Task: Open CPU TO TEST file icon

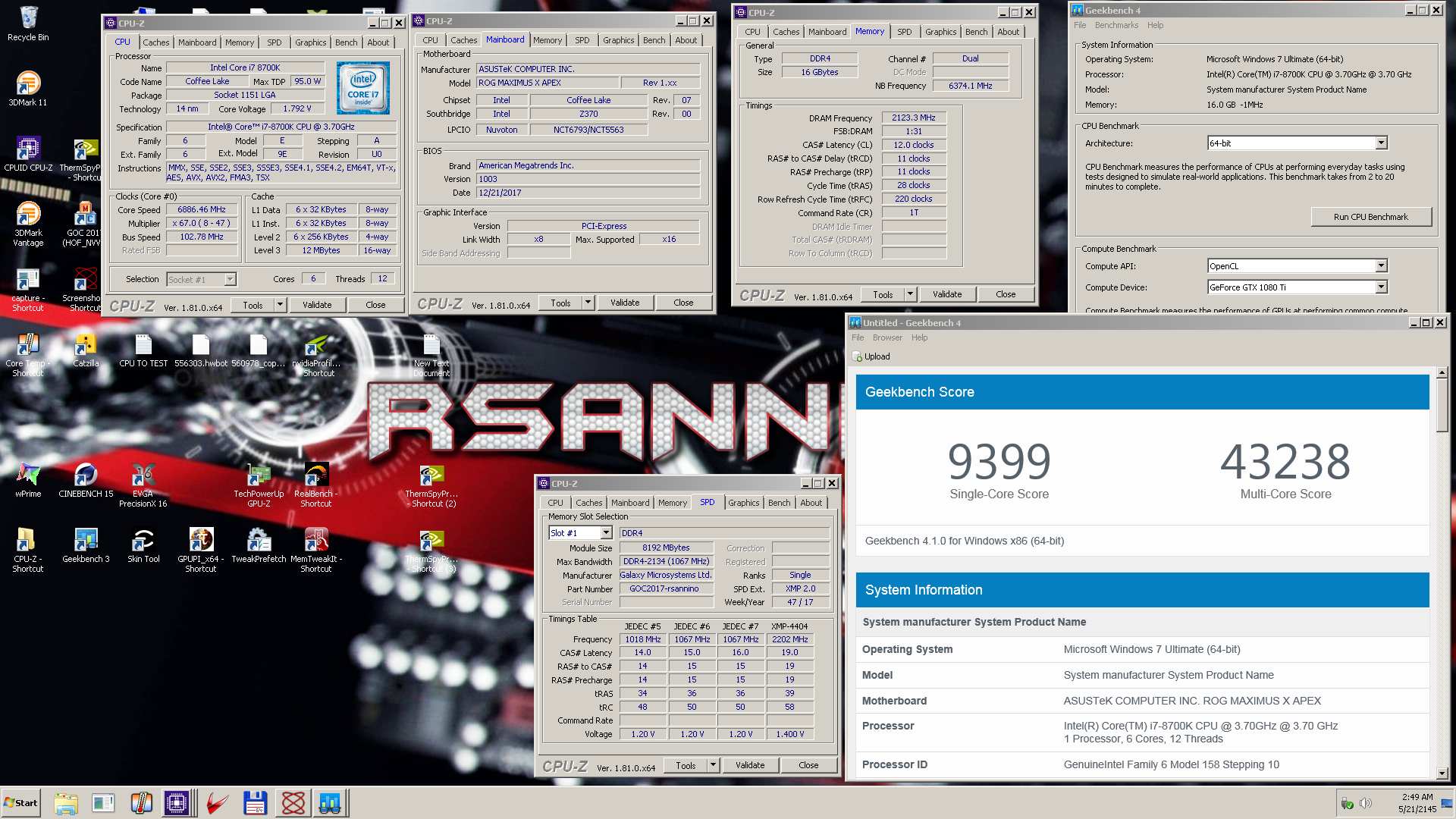Action: tap(143, 350)
